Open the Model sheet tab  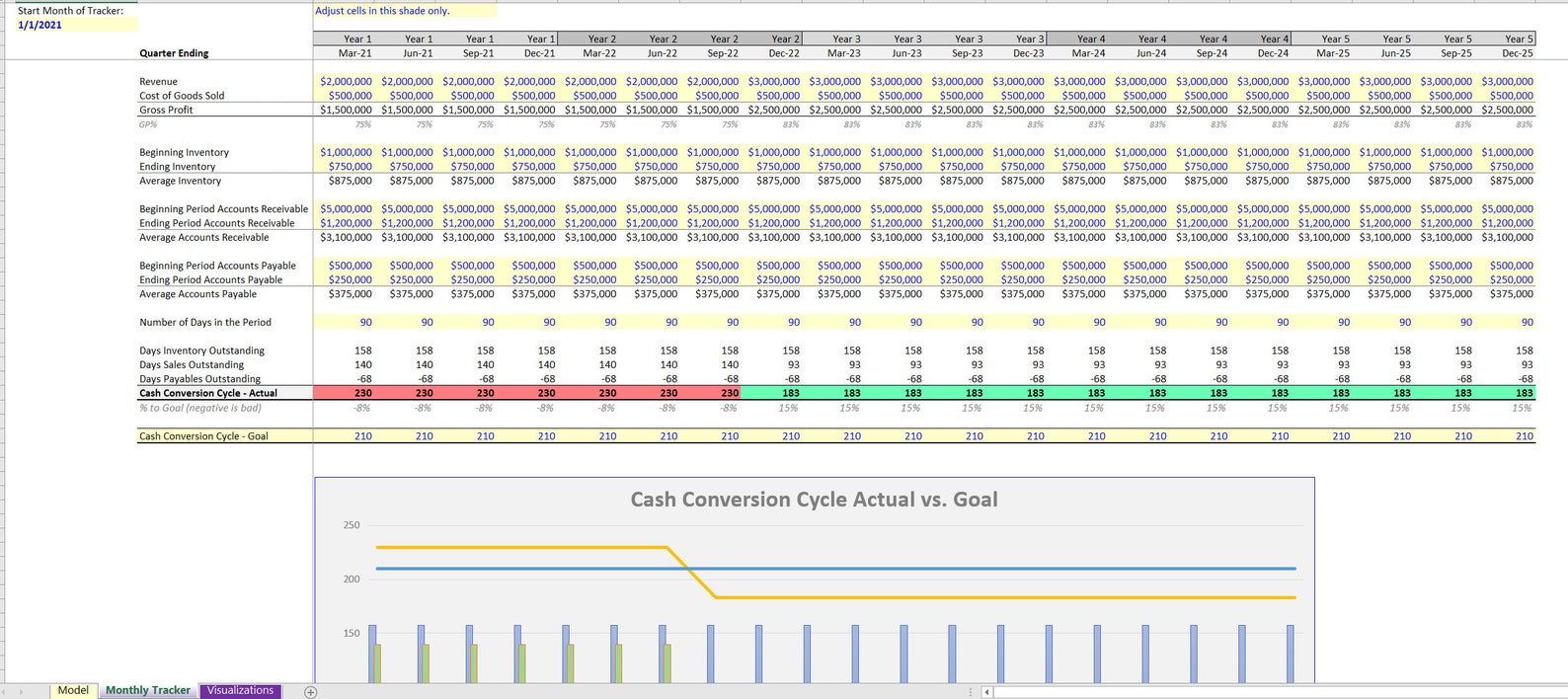click(x=73, y=691)
